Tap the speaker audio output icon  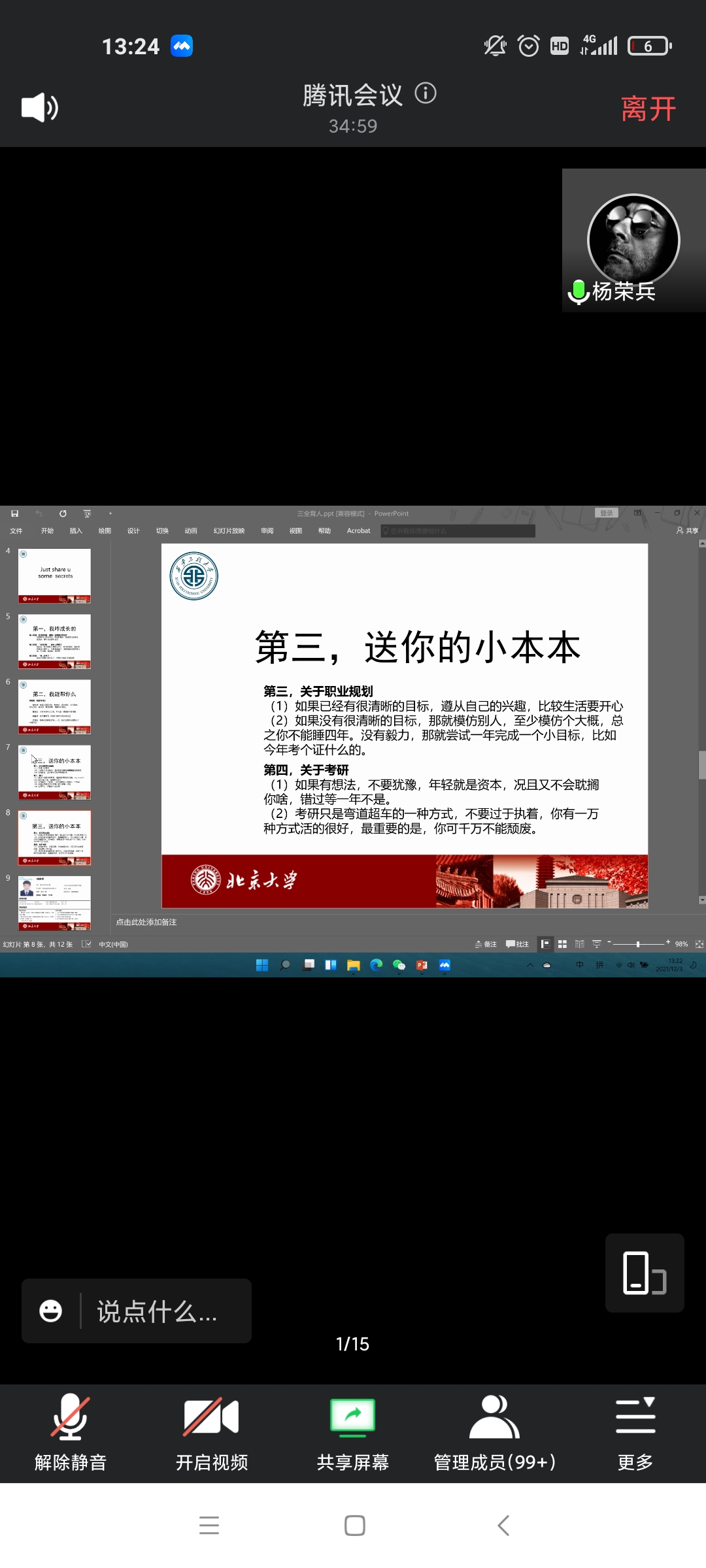pyautogui.click(x=40, y=107)
